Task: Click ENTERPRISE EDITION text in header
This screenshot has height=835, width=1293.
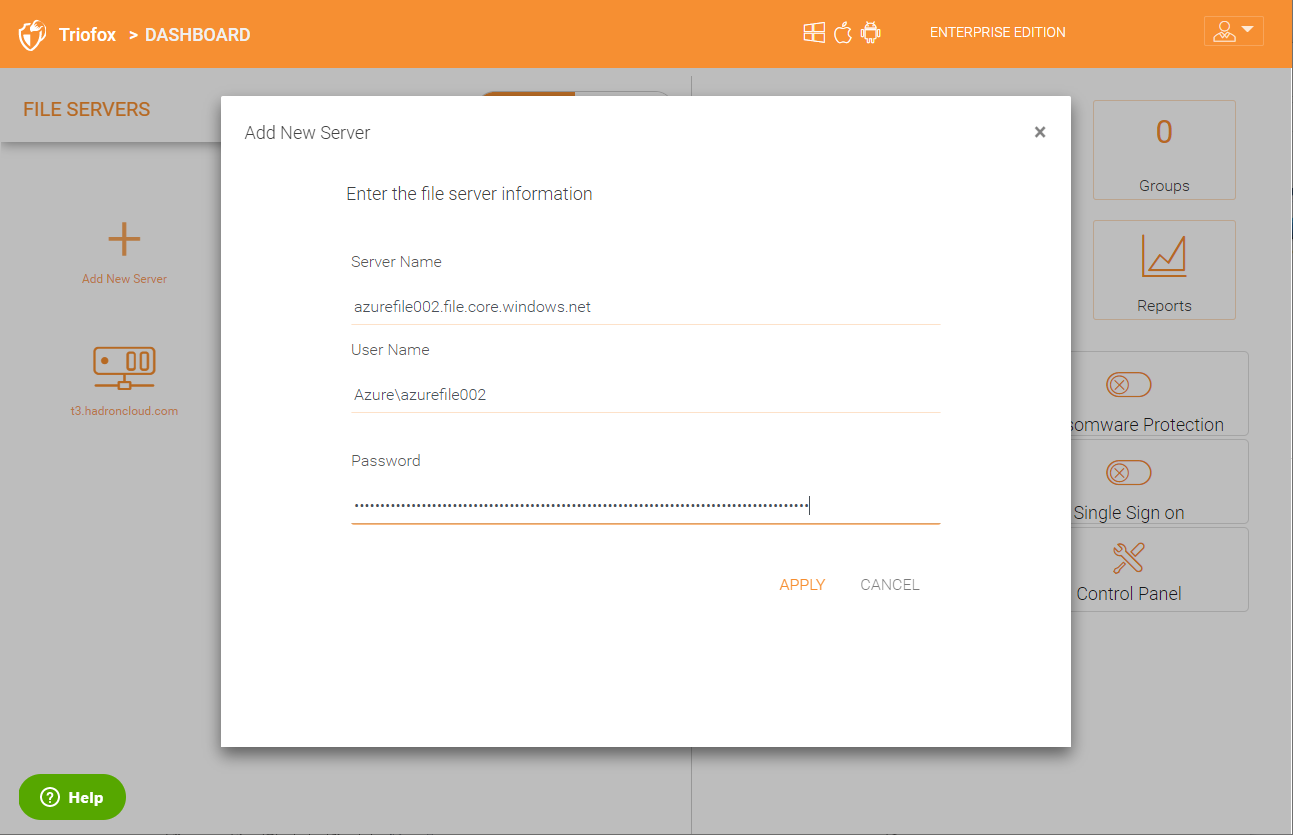Action: click(998, 32)
